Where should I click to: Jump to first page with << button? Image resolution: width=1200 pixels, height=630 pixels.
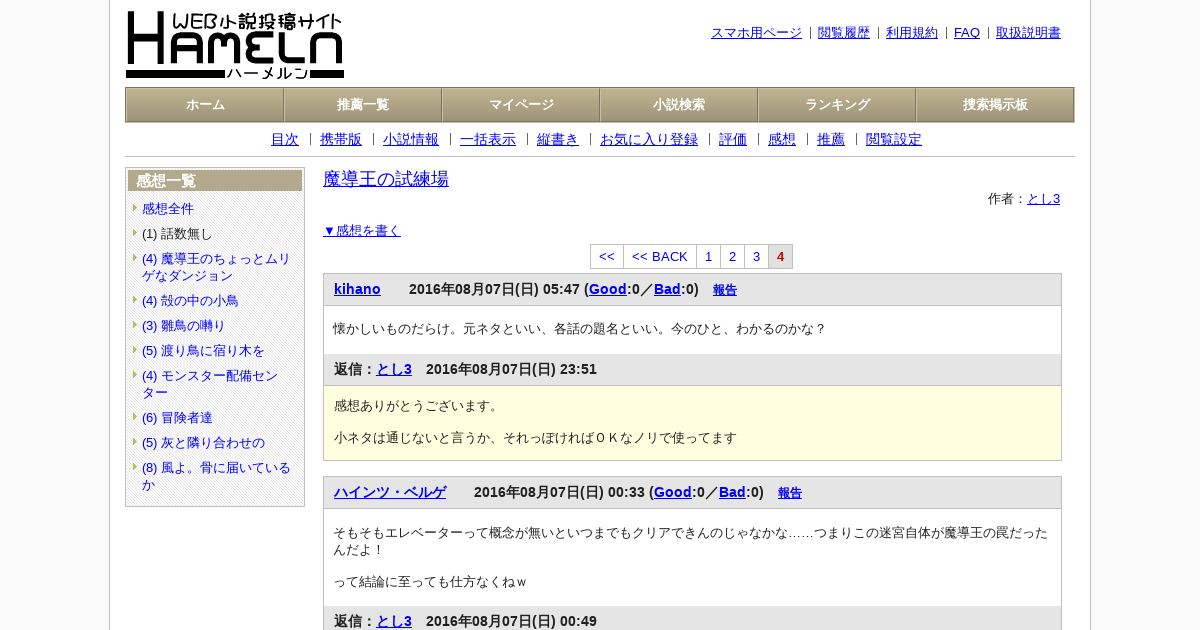607,257
